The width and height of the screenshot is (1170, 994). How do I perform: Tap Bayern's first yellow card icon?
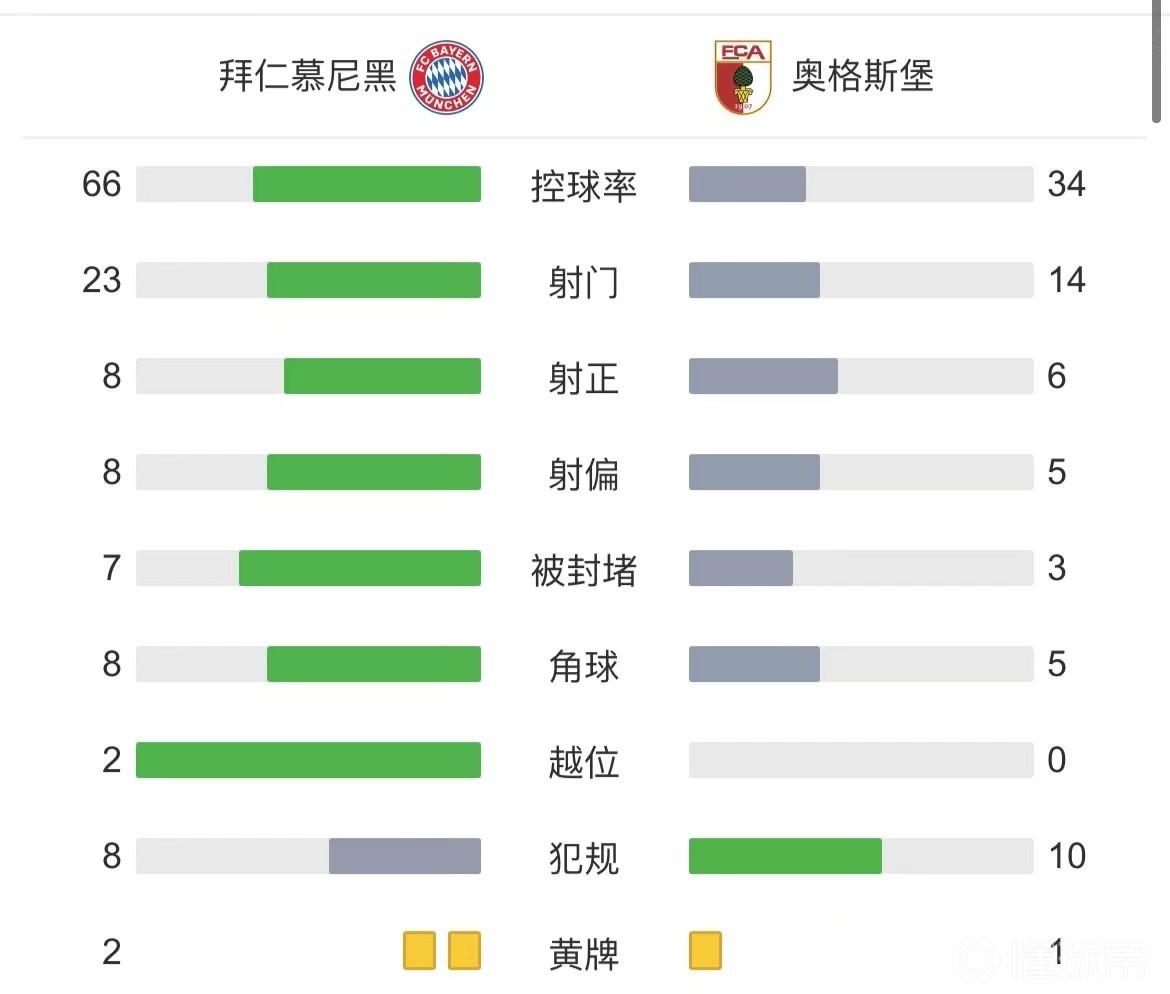coord(419,951)
